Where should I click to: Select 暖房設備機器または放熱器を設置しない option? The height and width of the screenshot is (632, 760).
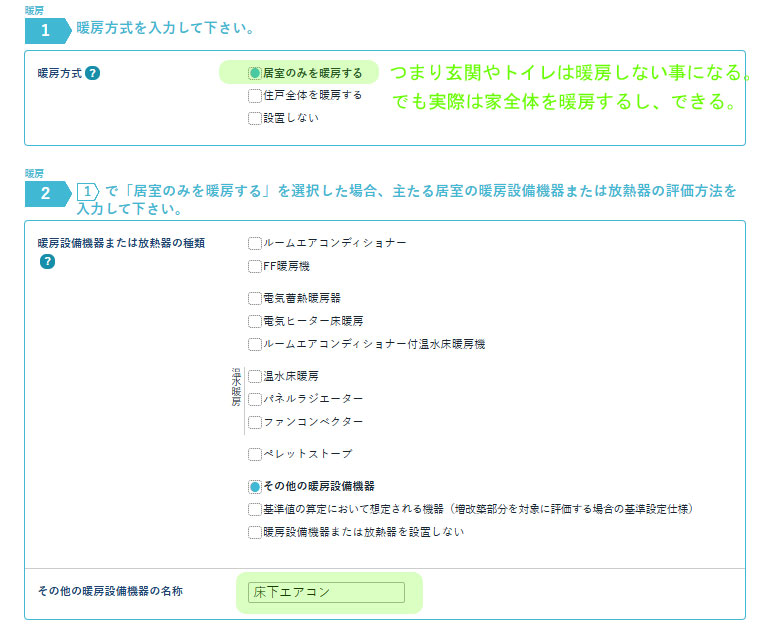coord(255,532)
